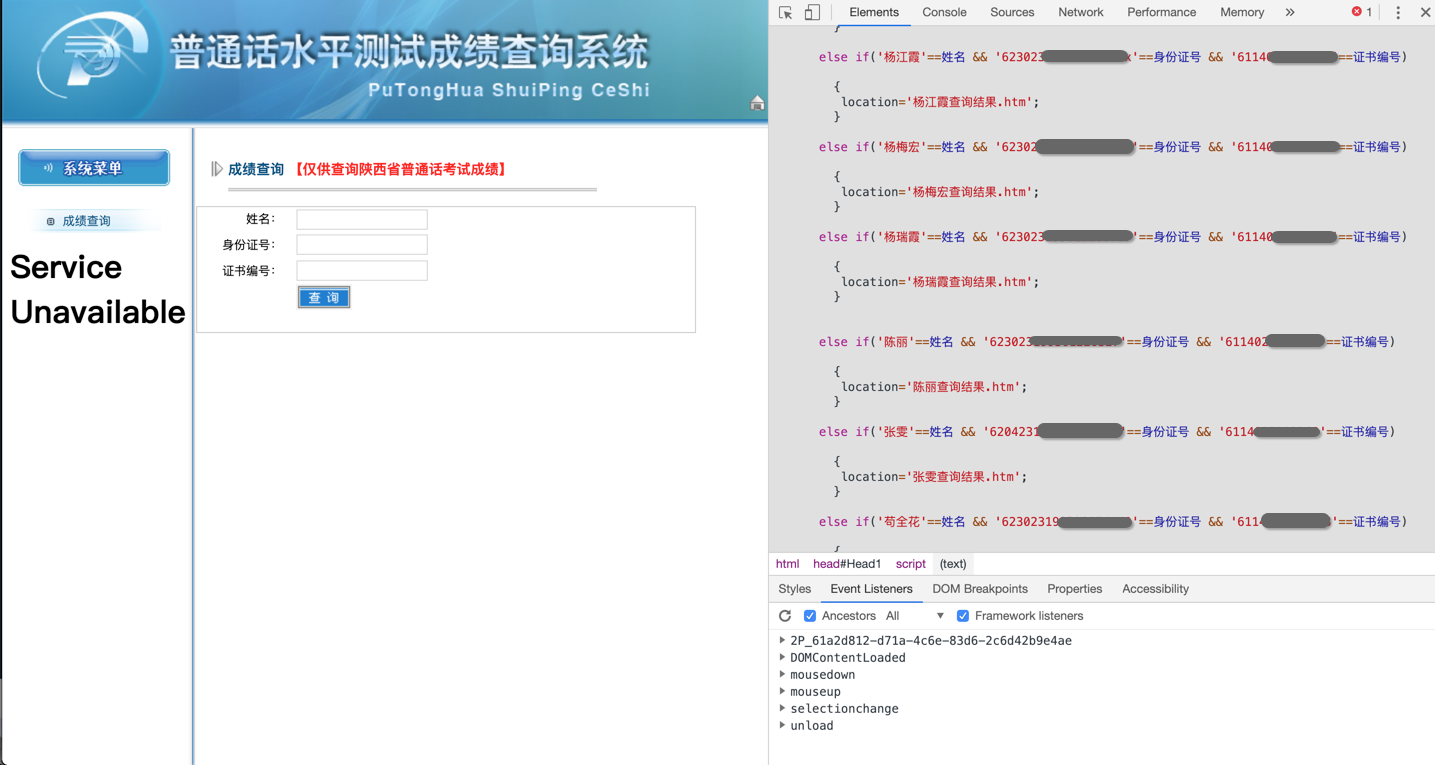Click the 查询 search button

[324, 297]
